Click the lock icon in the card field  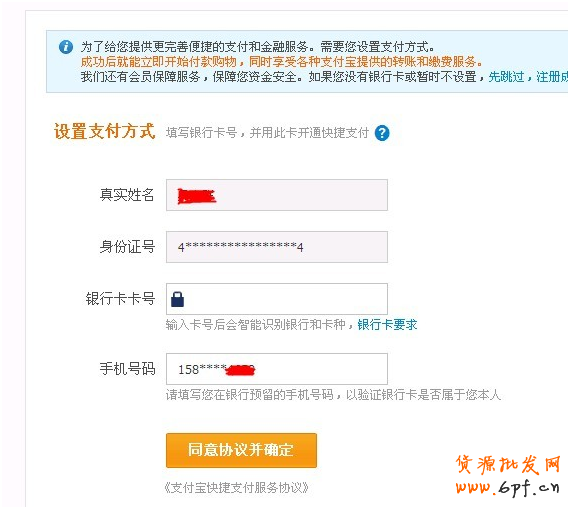(177, 299)
